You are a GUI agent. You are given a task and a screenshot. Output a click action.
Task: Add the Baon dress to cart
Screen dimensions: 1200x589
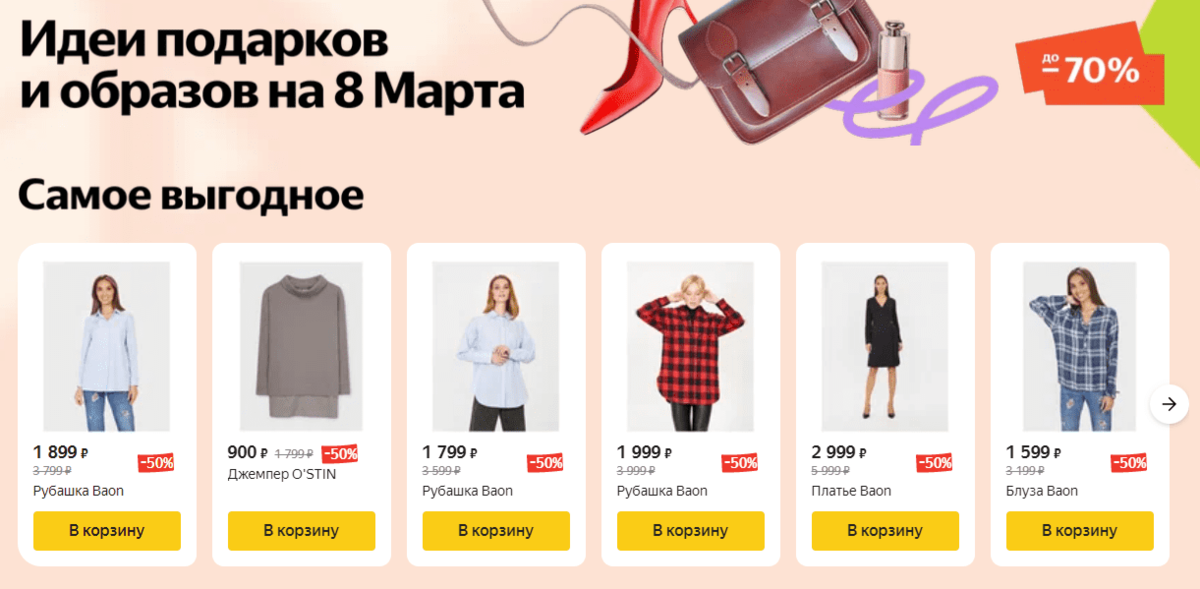coord(885,530)
